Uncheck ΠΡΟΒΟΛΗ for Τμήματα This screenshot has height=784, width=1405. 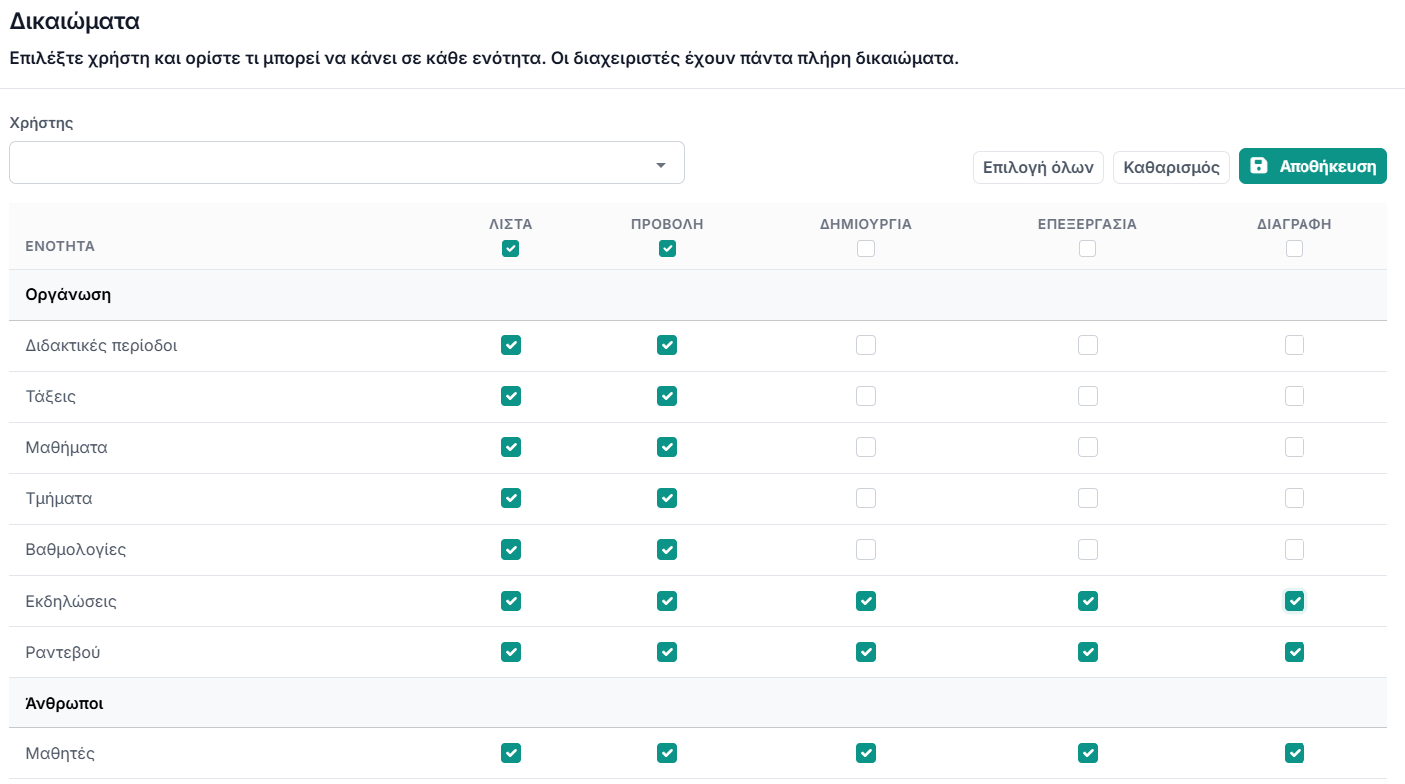pos(667,498)
